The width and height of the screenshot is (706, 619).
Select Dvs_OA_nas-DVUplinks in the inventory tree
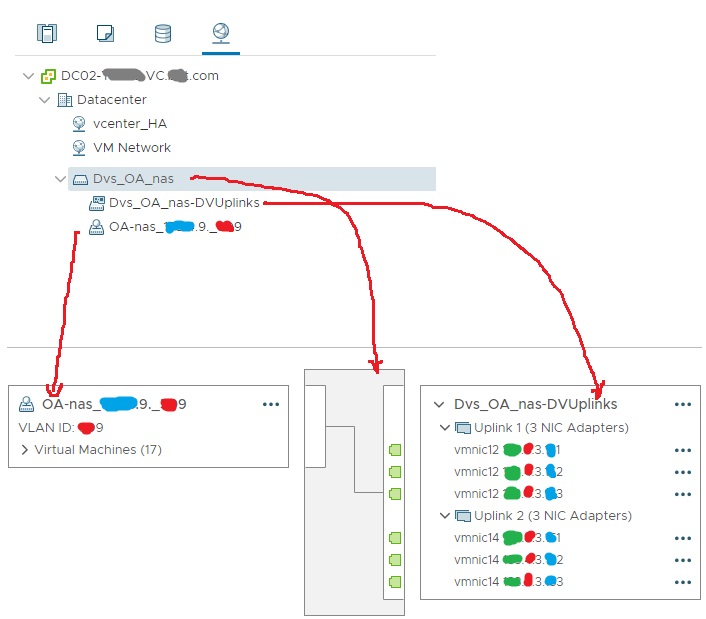(184, 203)
